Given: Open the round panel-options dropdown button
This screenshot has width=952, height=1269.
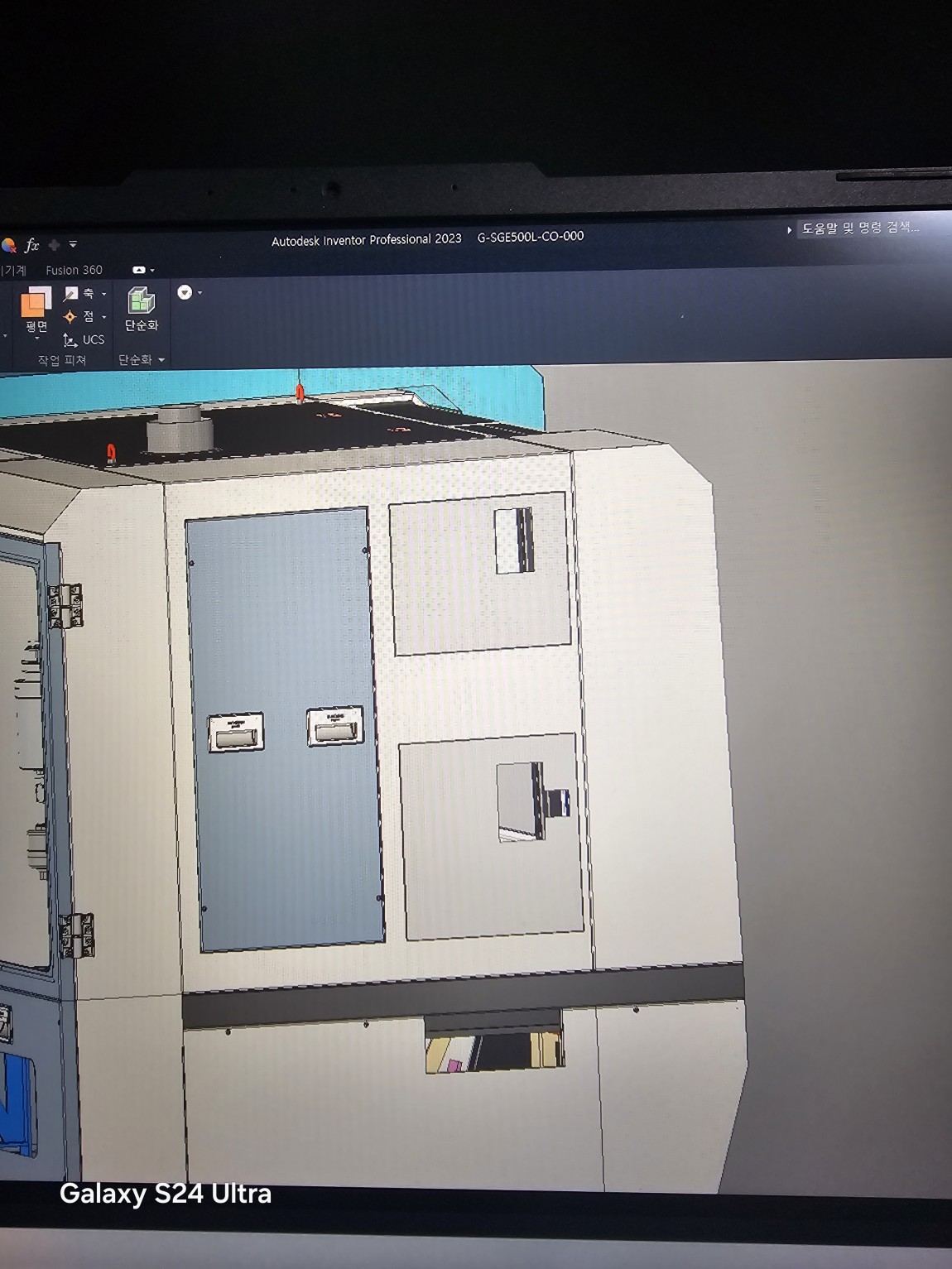Looking at the screenshot, I should [186, 292].
